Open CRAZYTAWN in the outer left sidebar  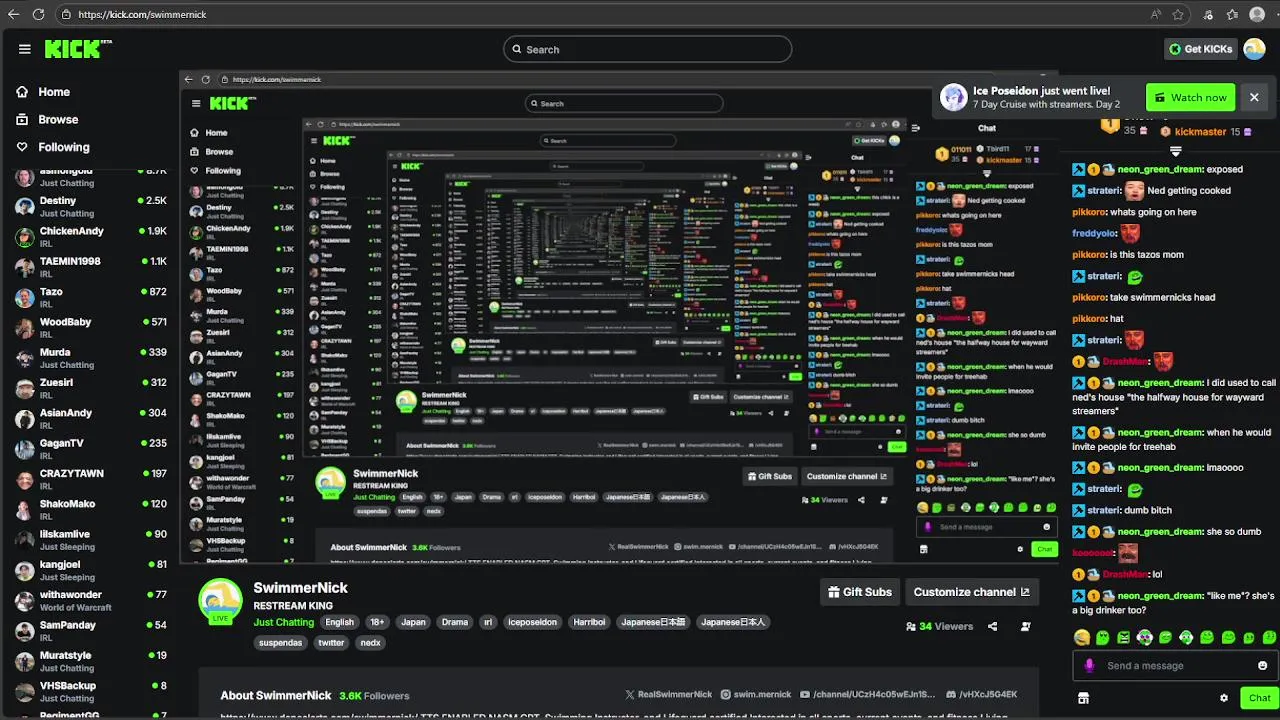click(90, 479)
